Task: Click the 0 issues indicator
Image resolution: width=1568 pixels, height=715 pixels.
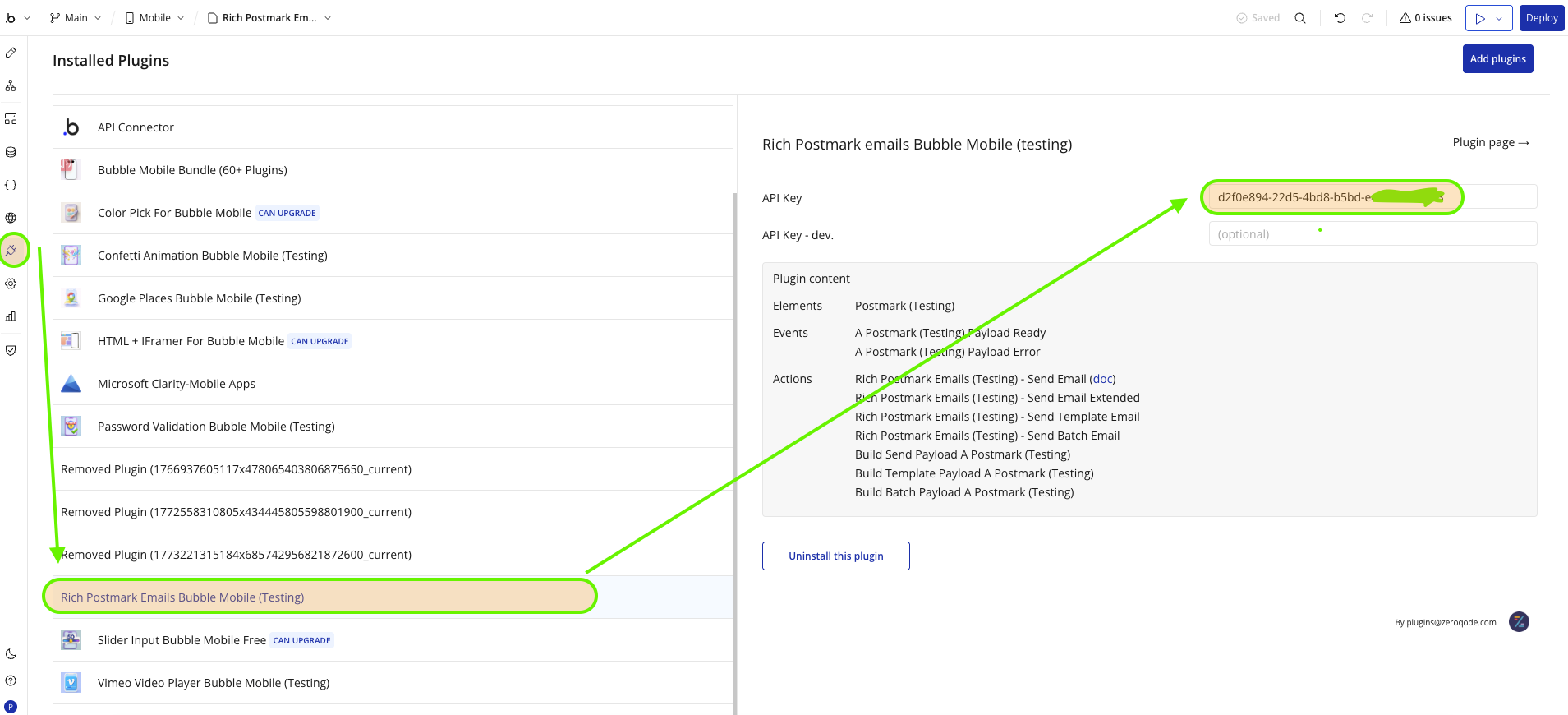Action: pos(1426,18)
